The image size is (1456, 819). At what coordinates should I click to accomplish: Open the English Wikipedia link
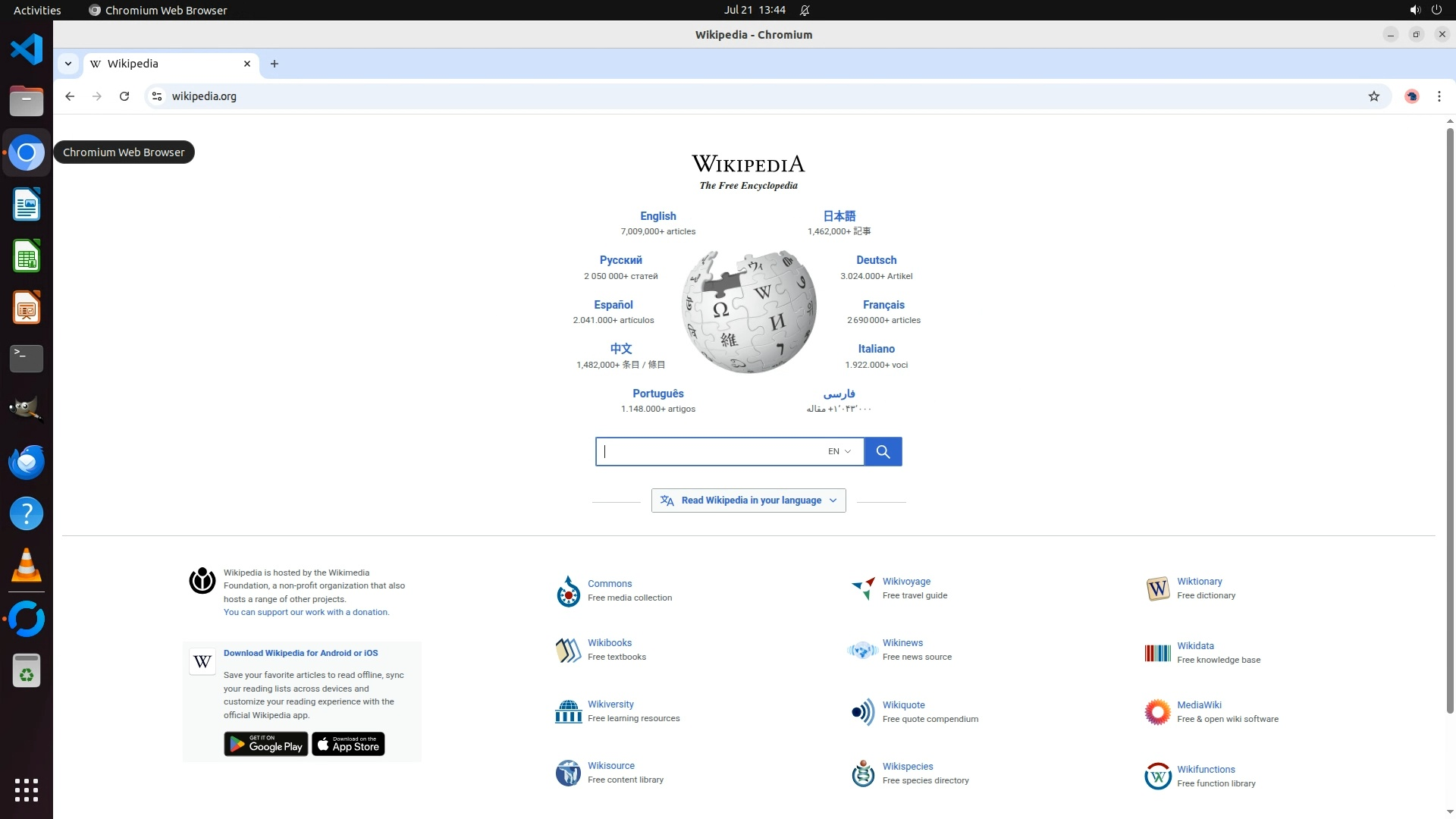pyautogui.click(x=657, y=216)
